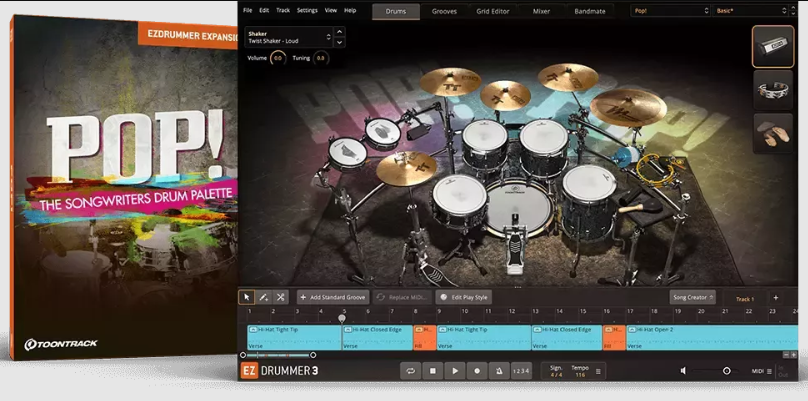Click the Add Standard Groove button
The image size is (808, 401).
click(333, 297)
